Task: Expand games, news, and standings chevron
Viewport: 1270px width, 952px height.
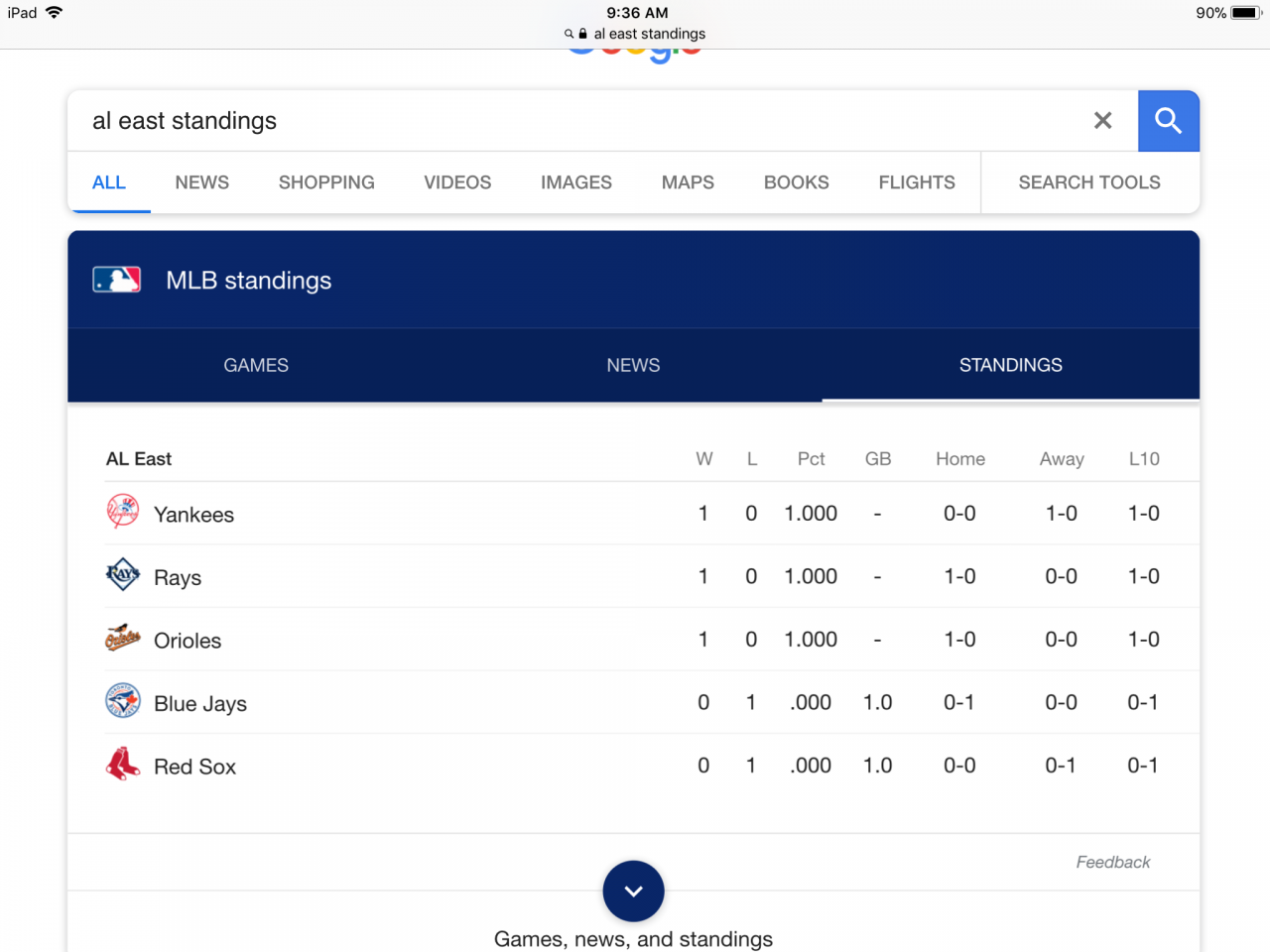Action: 634,891
